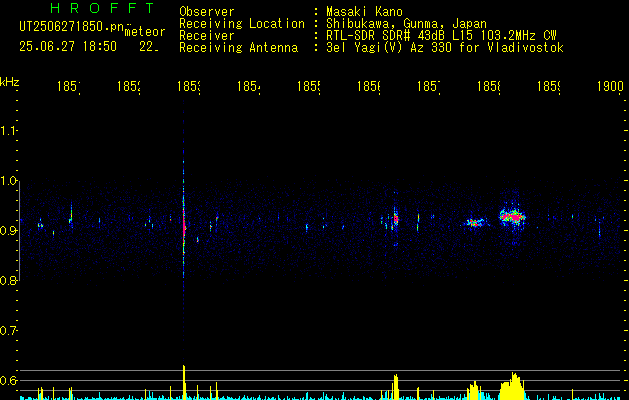Click the "22." value beside the date
Viewport: 629px width, 400px height.
(149, 47)
